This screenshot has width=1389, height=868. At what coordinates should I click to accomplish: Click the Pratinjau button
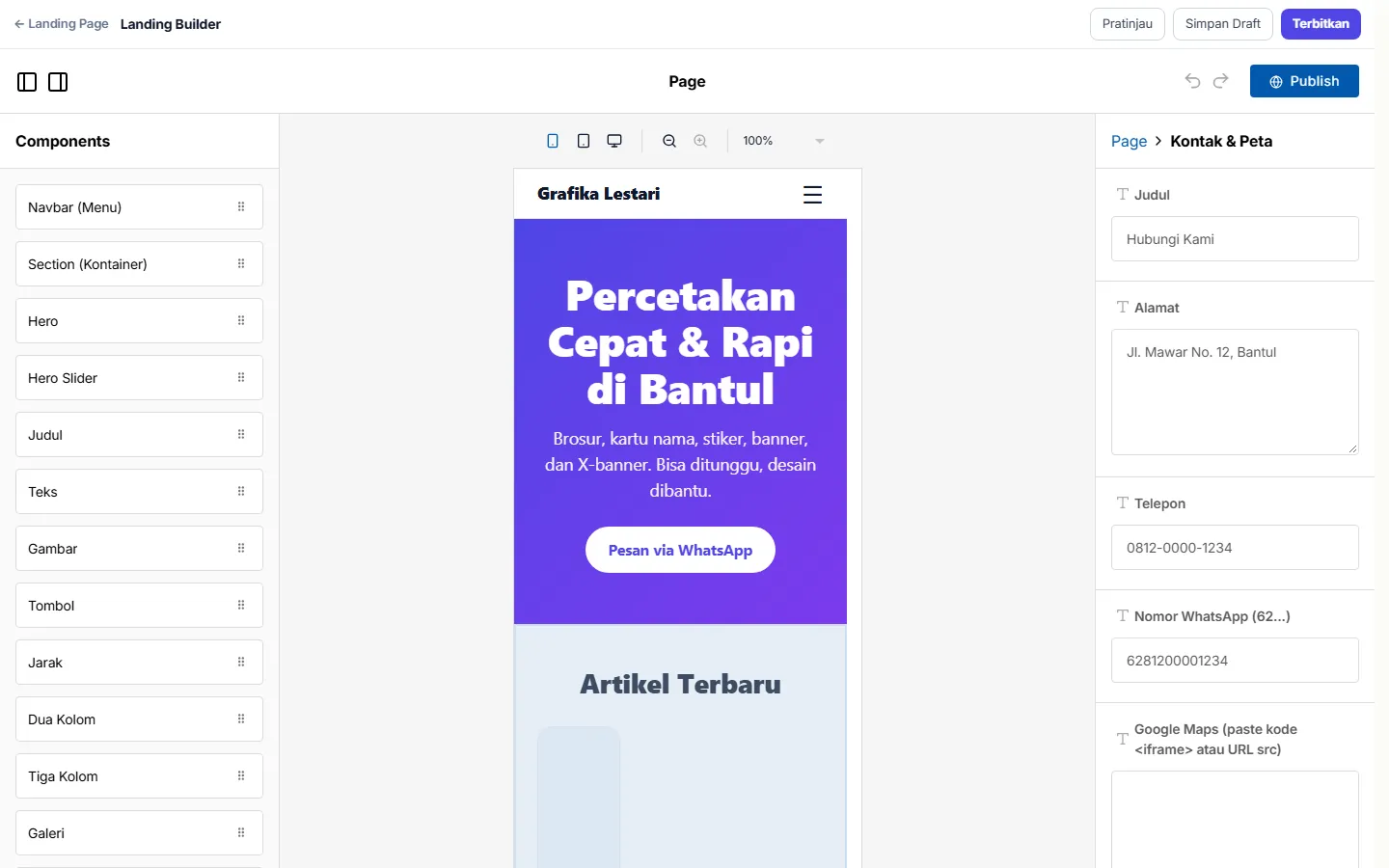(x=1128, y=24)
